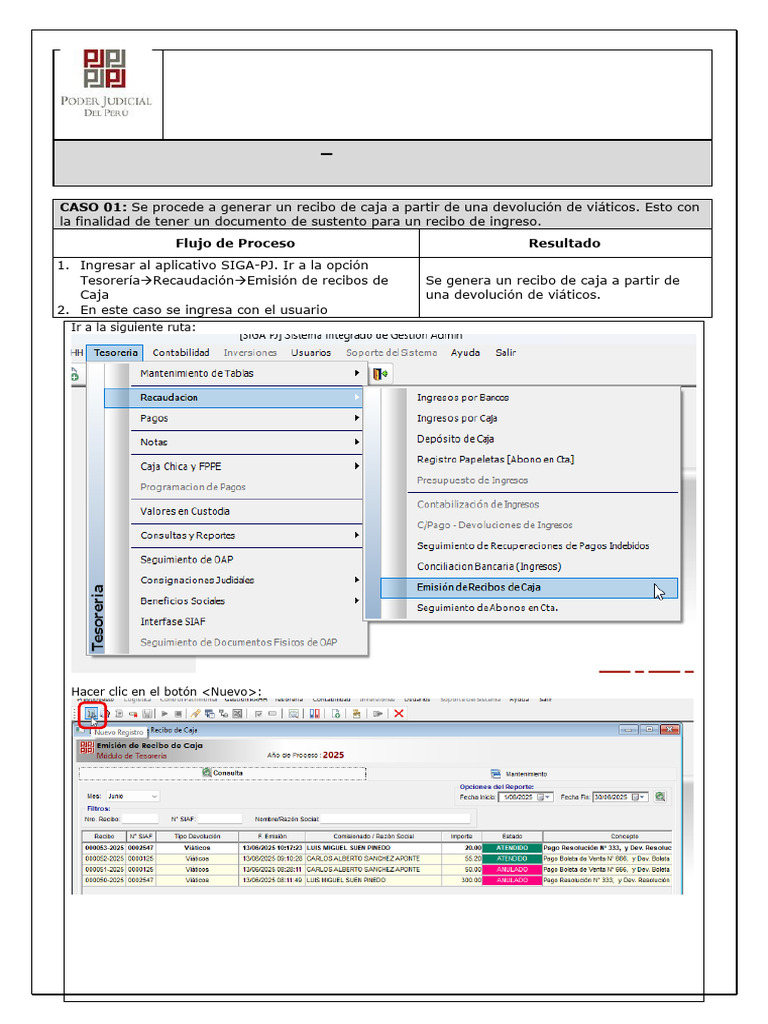
Task: Open the Contabilidad menu
Action: (181, 353)
